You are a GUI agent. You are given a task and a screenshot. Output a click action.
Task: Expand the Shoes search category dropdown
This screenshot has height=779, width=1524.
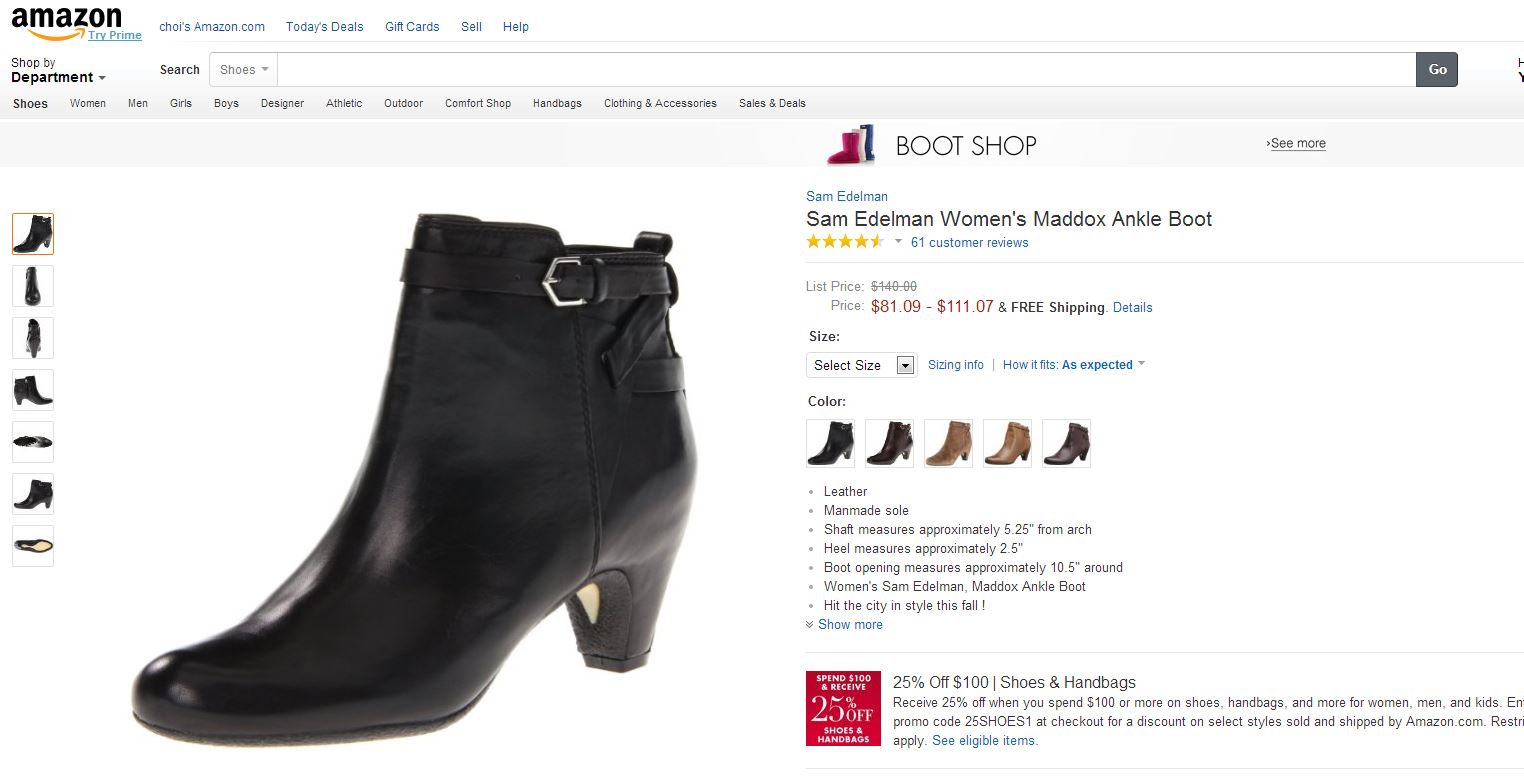pos(244,70)
